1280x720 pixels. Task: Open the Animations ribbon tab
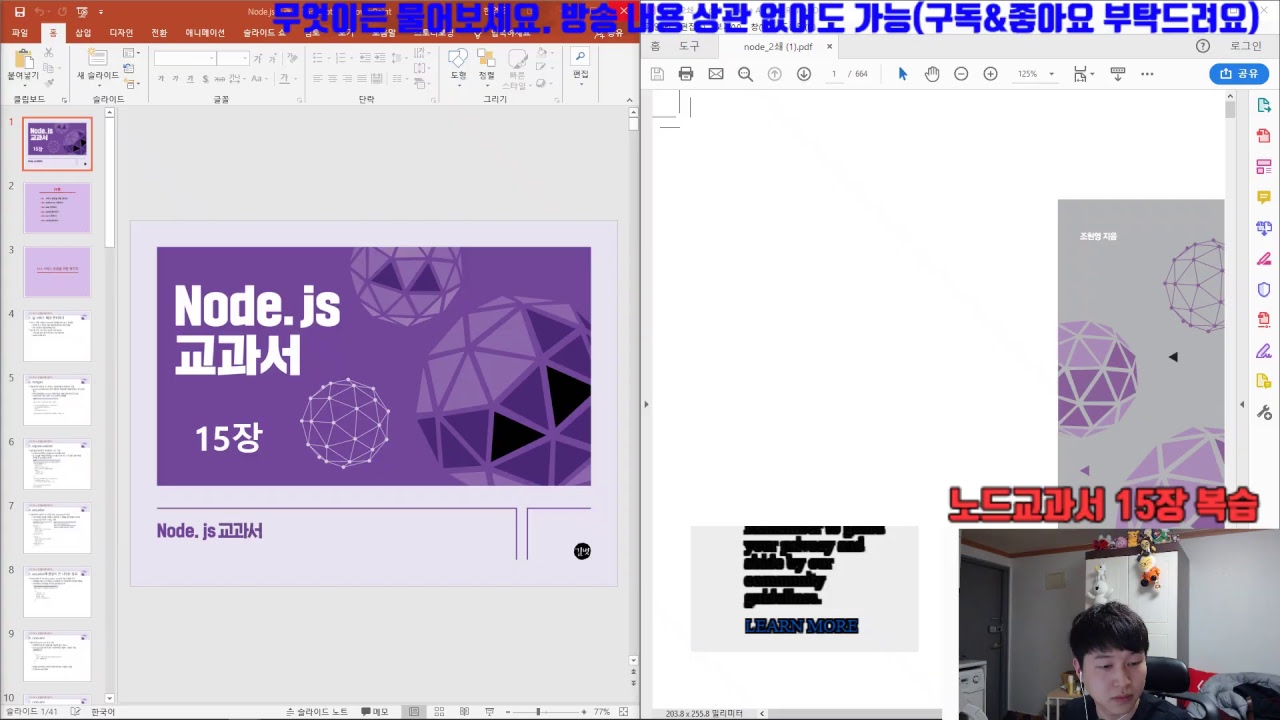[205, 33]
